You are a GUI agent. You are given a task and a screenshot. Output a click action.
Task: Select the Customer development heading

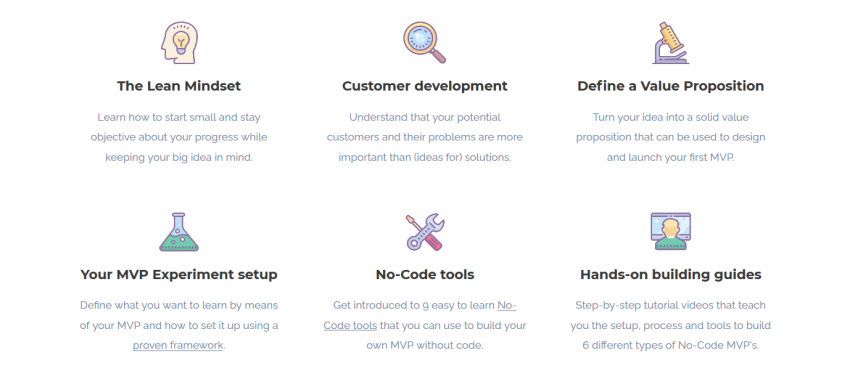[x=425, y=86]
